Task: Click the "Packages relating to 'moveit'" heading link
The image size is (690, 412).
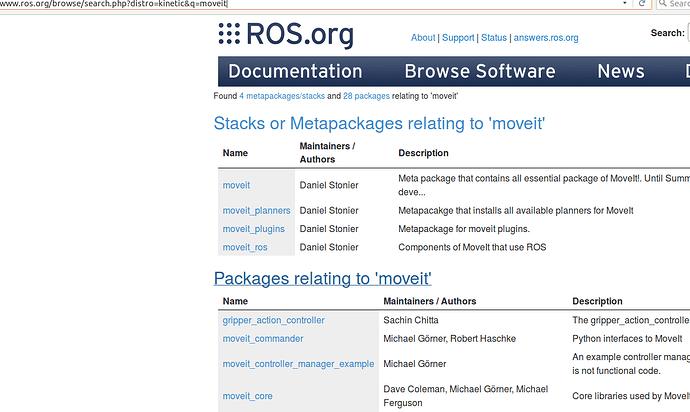Action: [x=323, y=279]
